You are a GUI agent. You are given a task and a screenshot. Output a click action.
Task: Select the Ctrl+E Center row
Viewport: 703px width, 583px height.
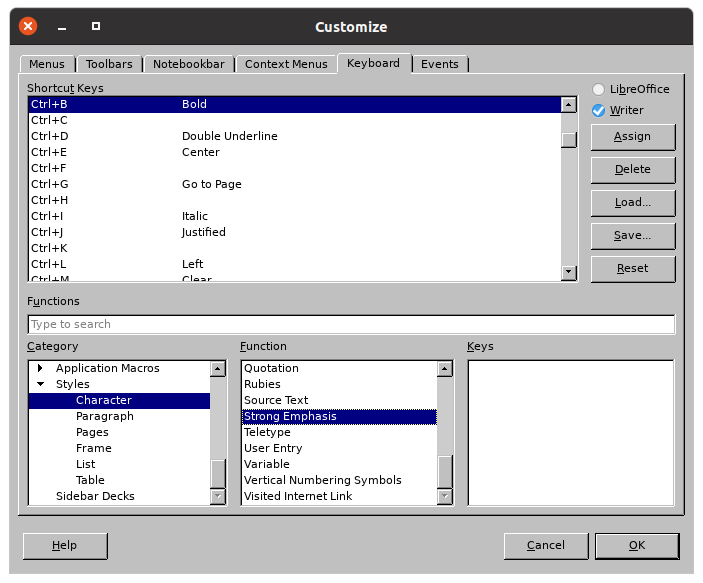tap(295, 152)
